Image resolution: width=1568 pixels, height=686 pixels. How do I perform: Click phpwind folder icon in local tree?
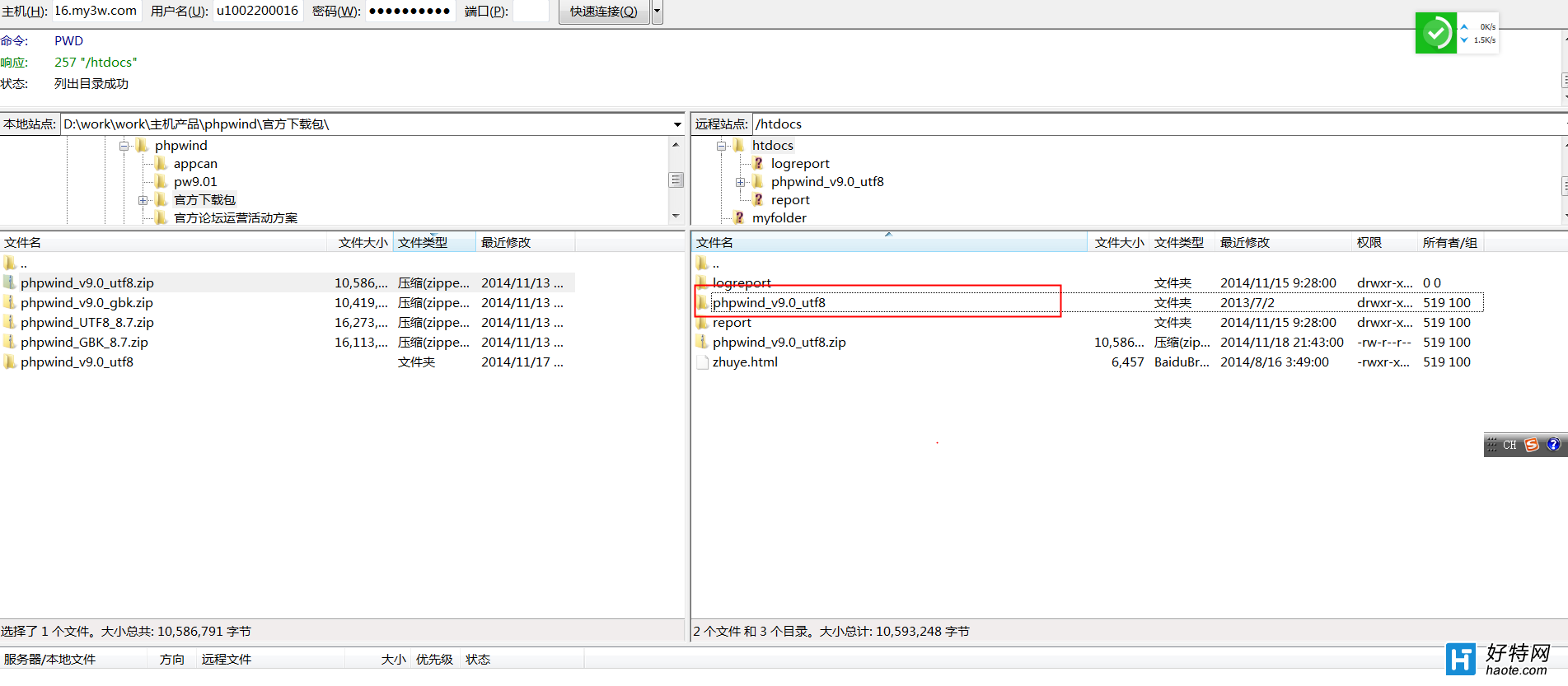click(142, 146)
